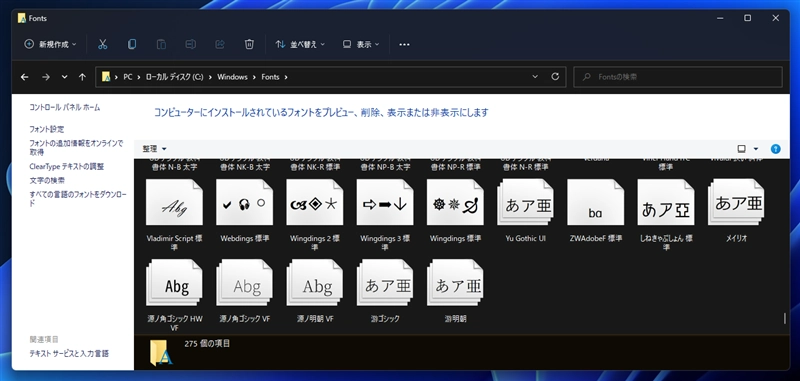Open the blue help question icon

776,149
